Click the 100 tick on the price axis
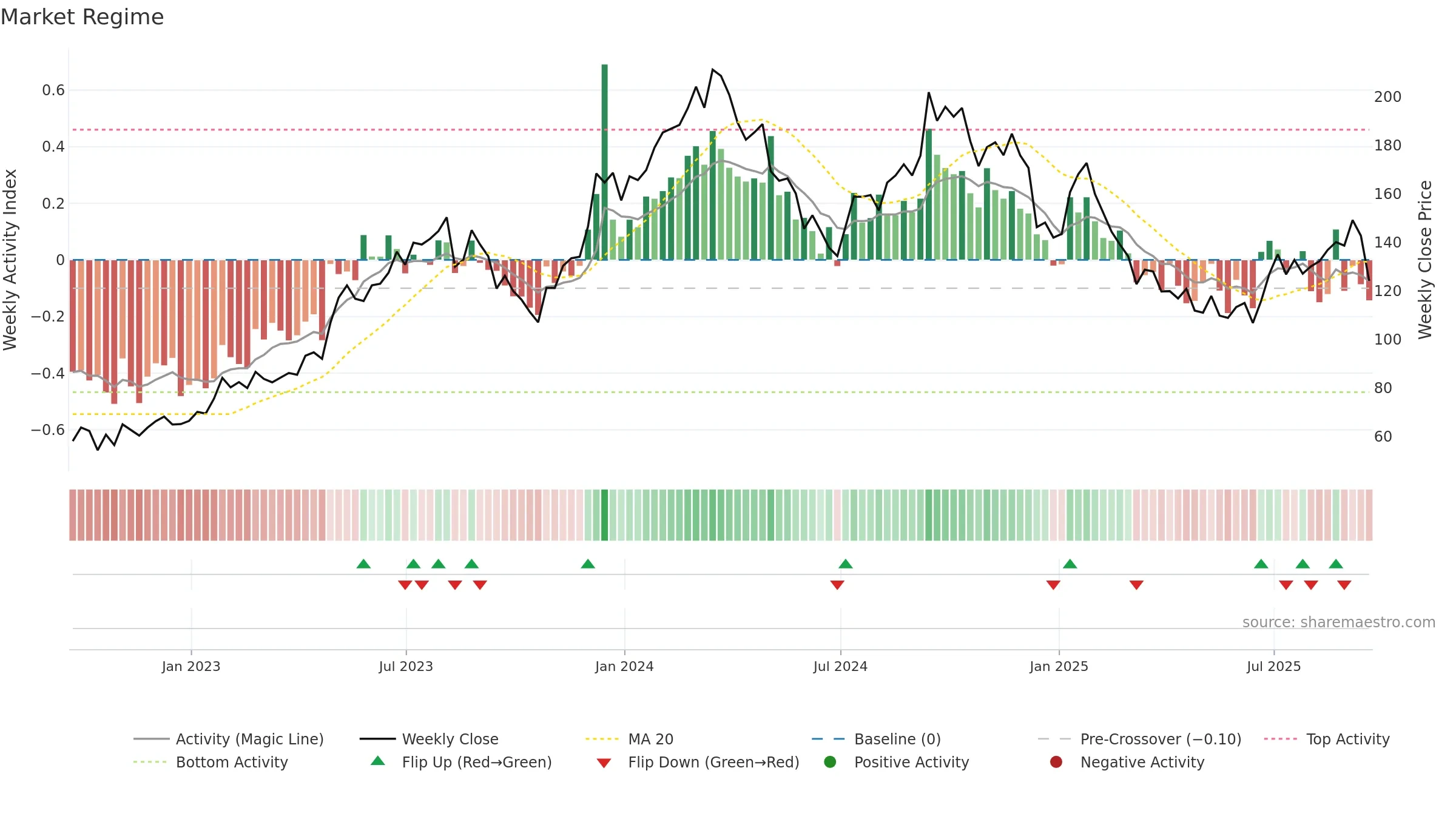The height and width of the screenshot is (819, 1456). point(1388,340)
